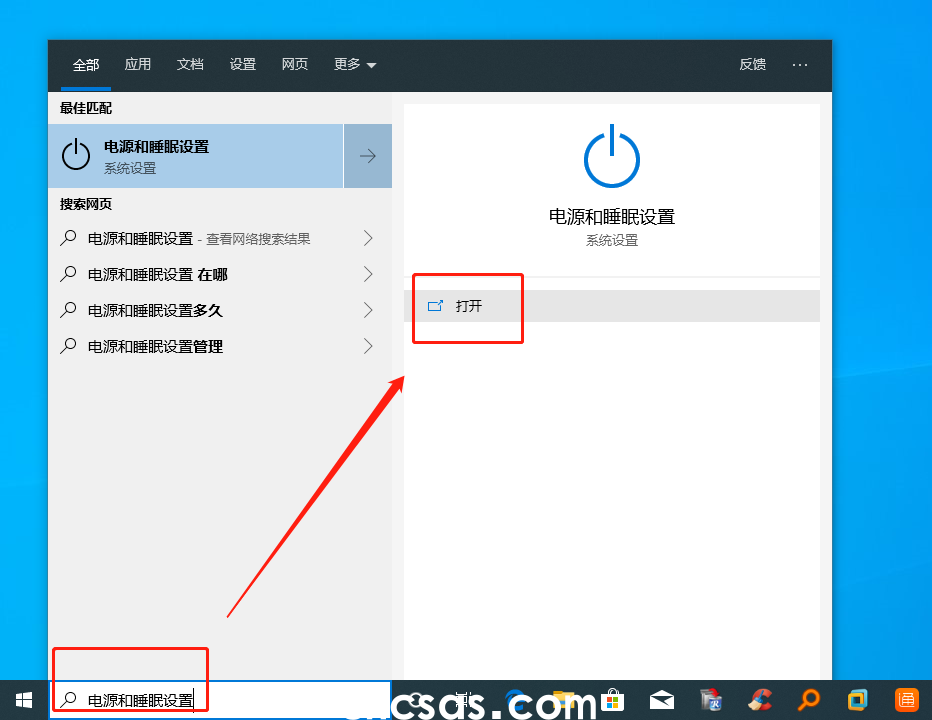This screenshot has width=932, height=720.
Task: Click the Windows Start button
Action: coord(24,700)
